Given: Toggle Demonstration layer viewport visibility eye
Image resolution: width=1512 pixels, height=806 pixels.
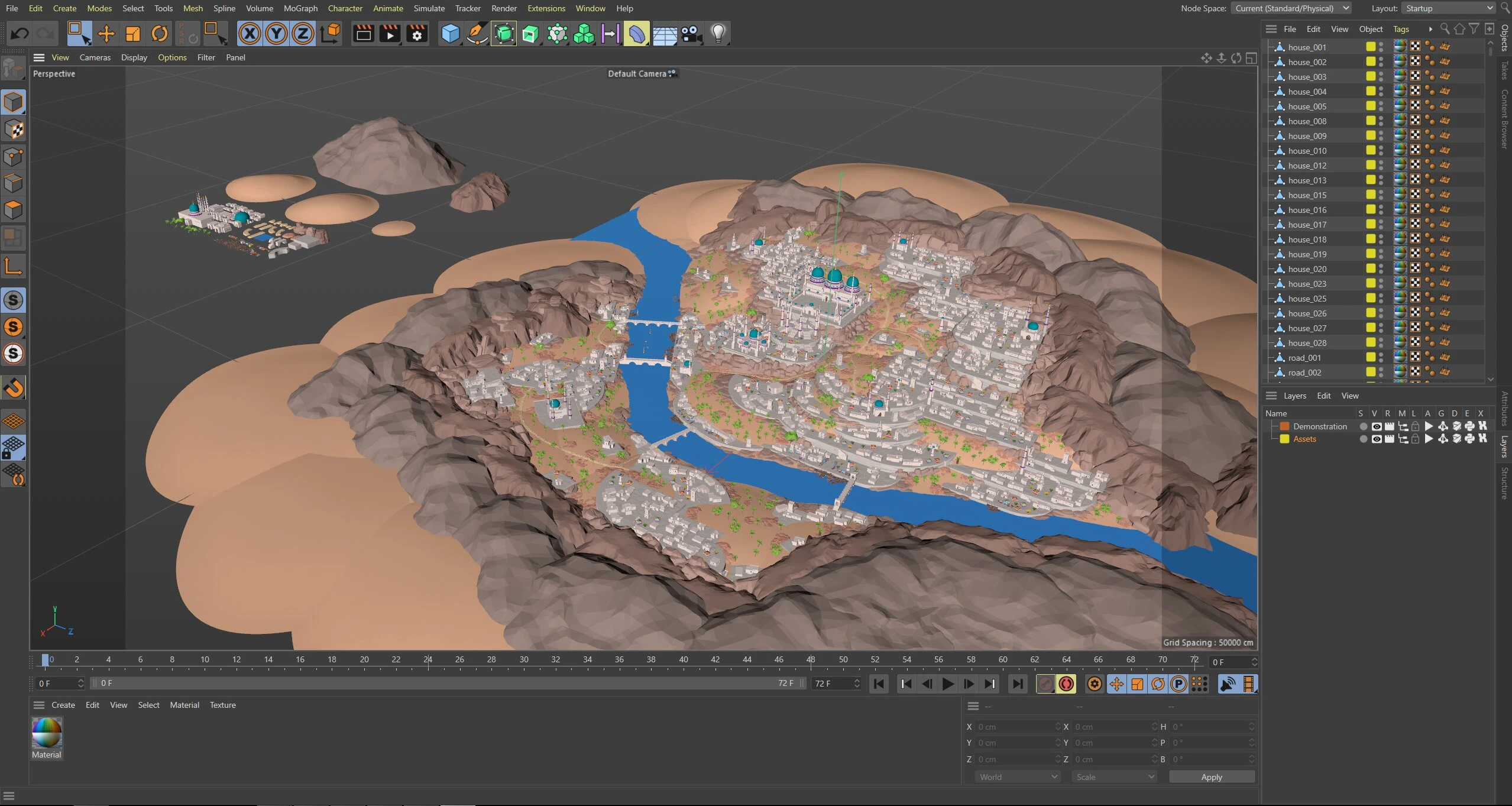Looking at the screenshot, I should point(1377,426).
